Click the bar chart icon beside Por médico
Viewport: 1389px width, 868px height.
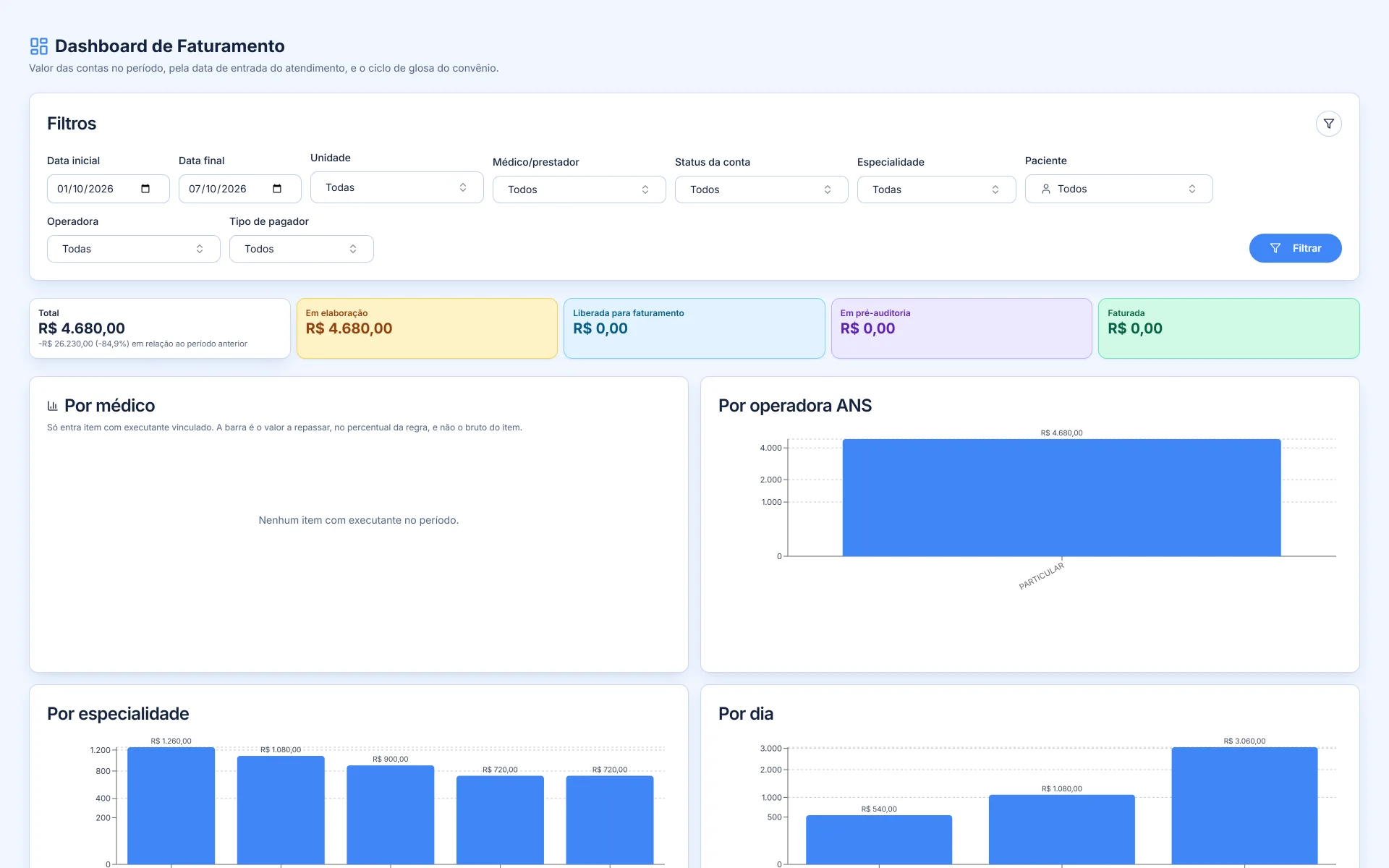click(52, 406)
